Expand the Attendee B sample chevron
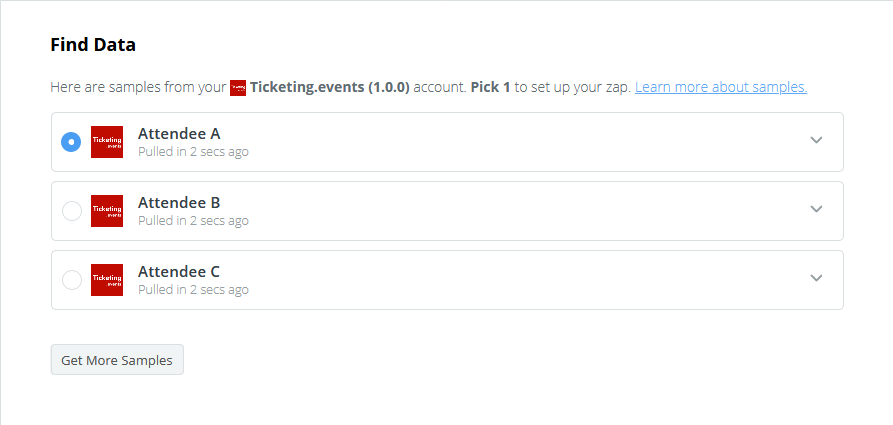893x425 pixels. click(x=816, y=209)
